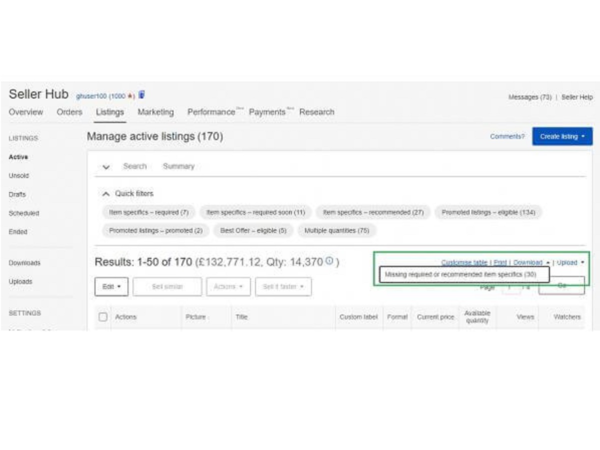The height and width of the screenshot is (450, 600).
Task: Open the Research tab
Action: pyautogui.click(x=317, y=112)
